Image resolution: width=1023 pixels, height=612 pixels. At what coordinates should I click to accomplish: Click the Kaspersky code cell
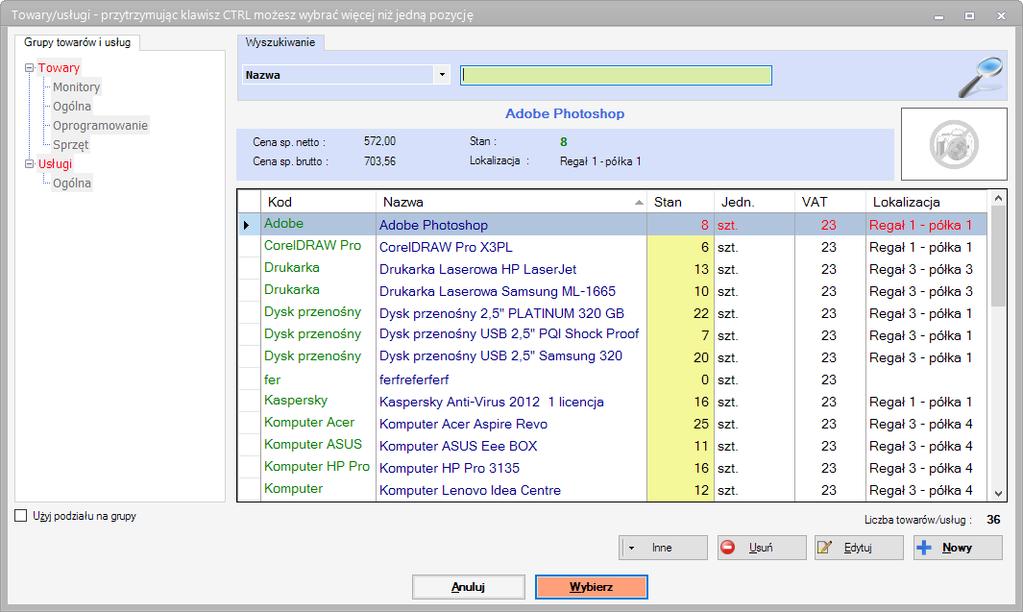[x=318, y=401]
